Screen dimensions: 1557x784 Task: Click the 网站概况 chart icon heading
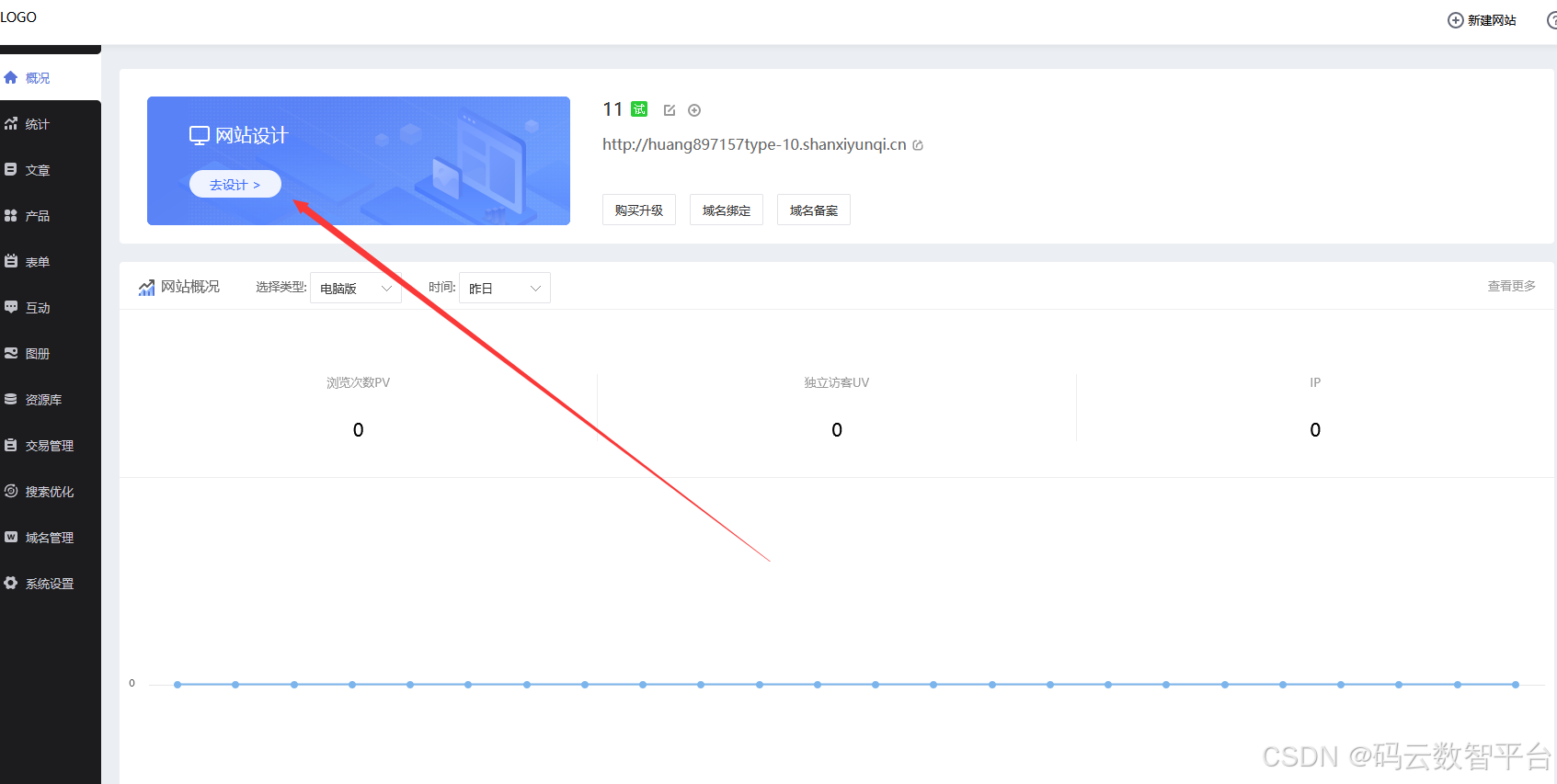[179, 287]
